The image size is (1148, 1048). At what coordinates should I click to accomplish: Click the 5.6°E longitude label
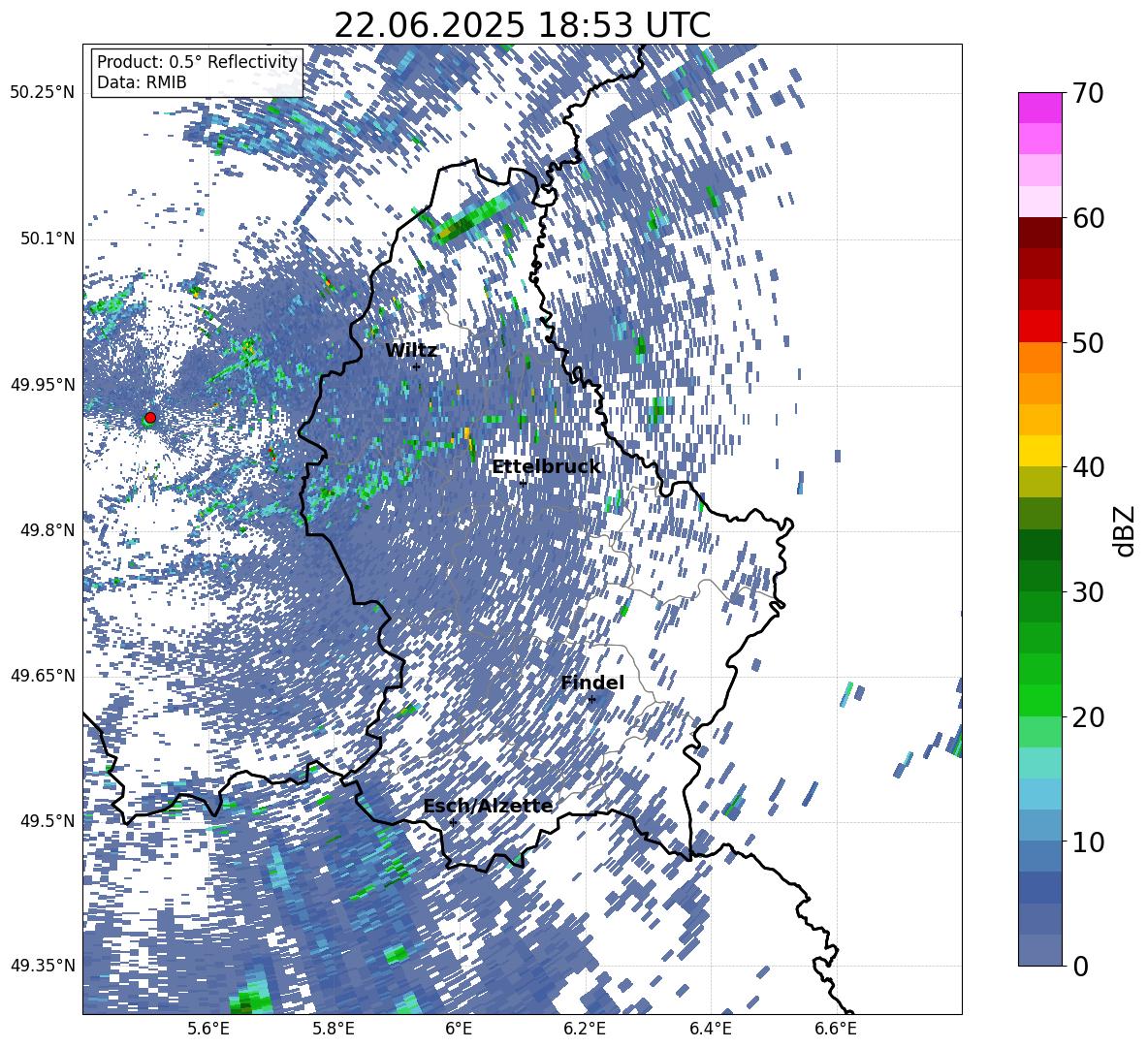[208, 1029]
